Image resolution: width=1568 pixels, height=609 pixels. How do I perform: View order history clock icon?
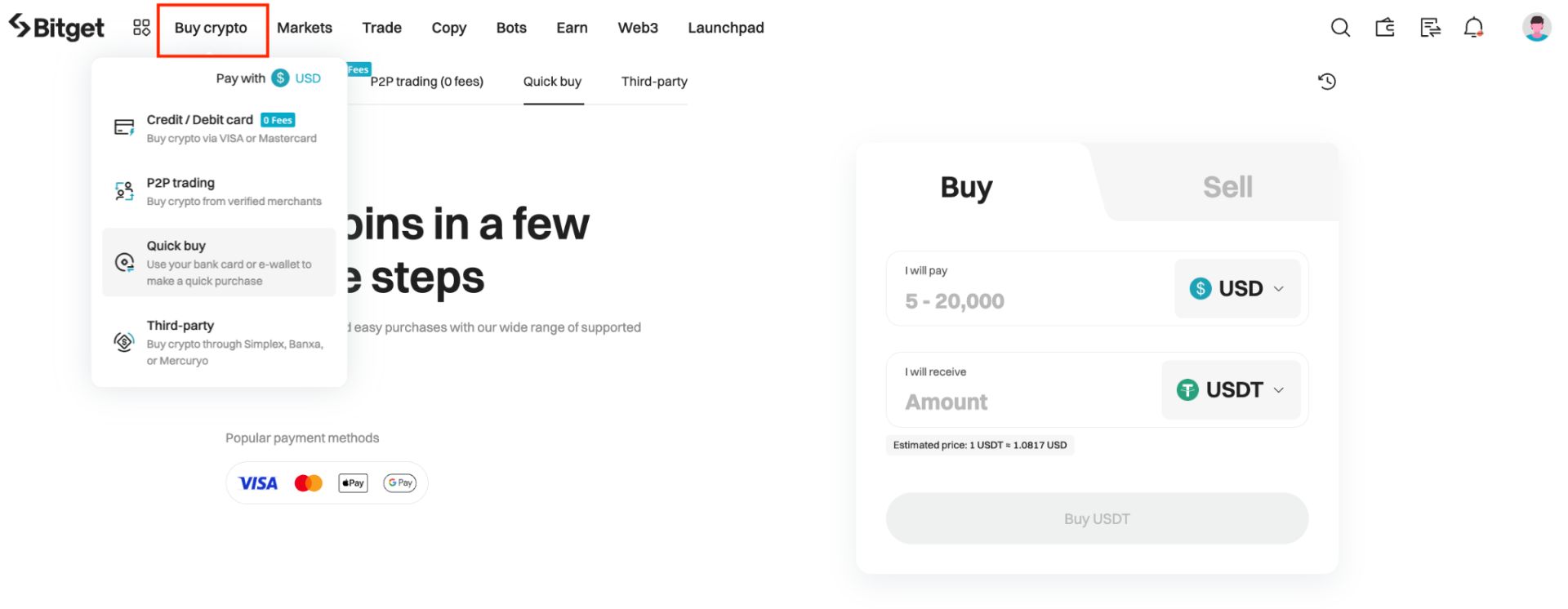pos(1327,82)
